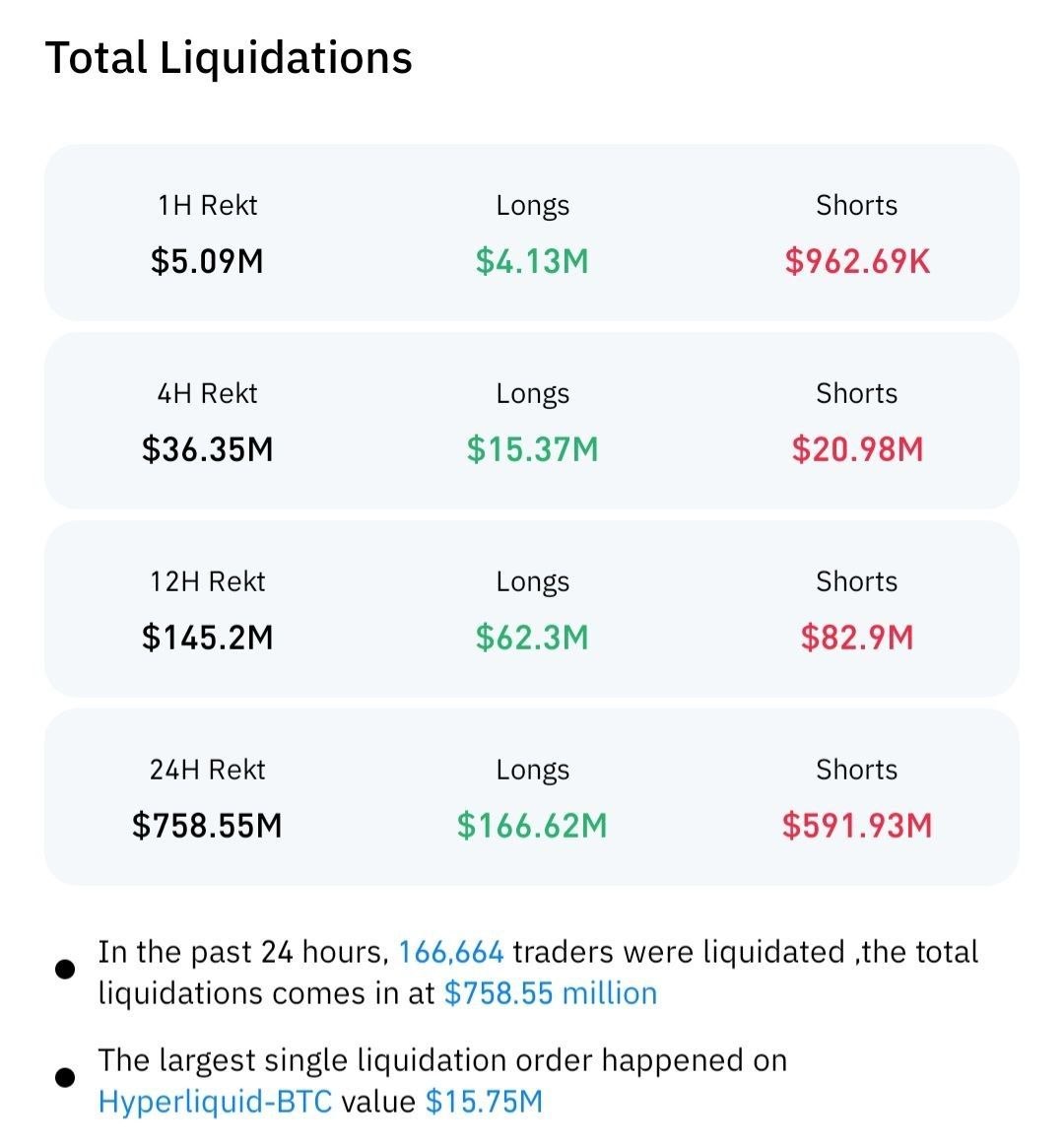Click the 12H Longs value $62.3M
Screen dimensions: 1064x1147
click(532, 638)
